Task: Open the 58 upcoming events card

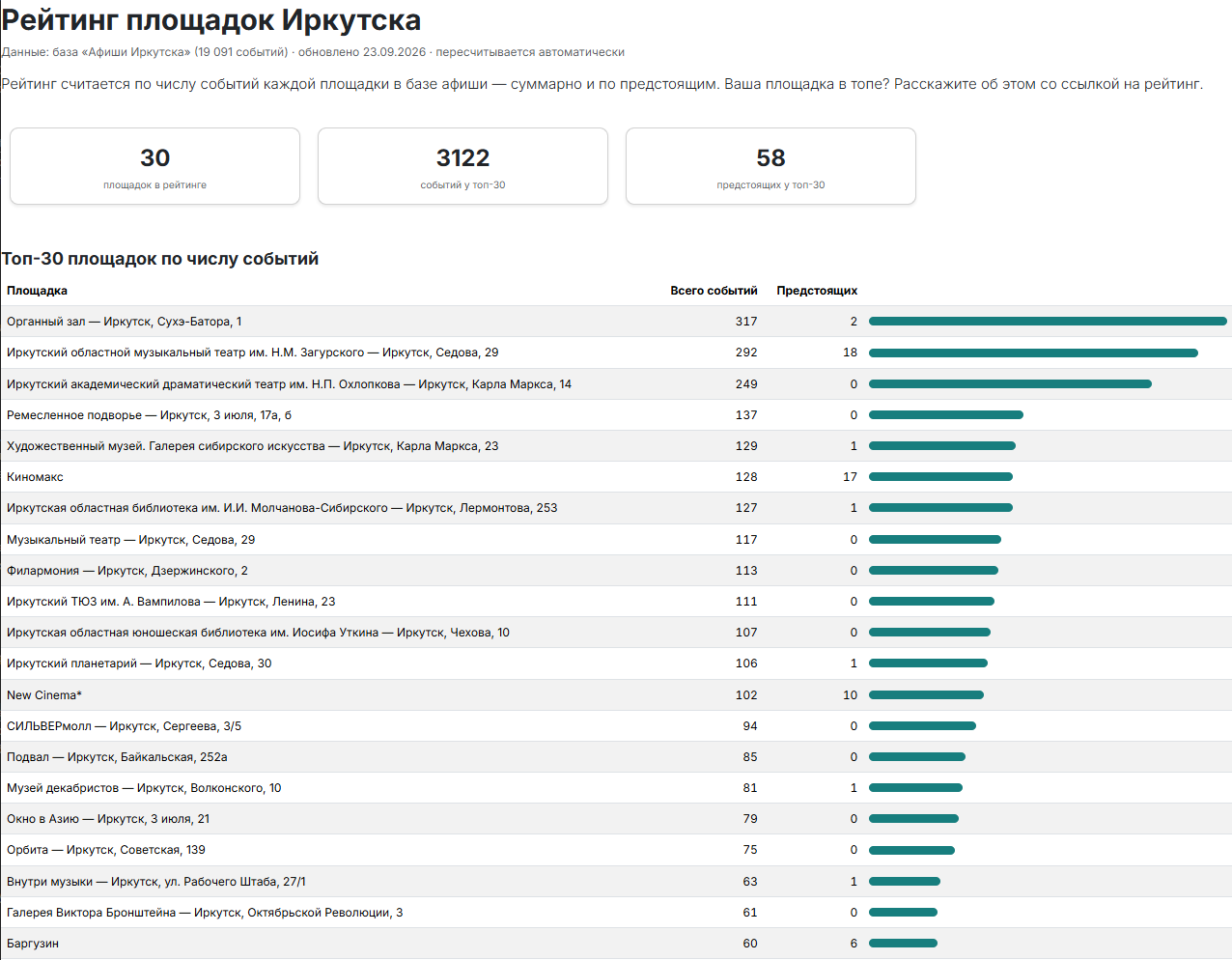Action: pos(770,166)
